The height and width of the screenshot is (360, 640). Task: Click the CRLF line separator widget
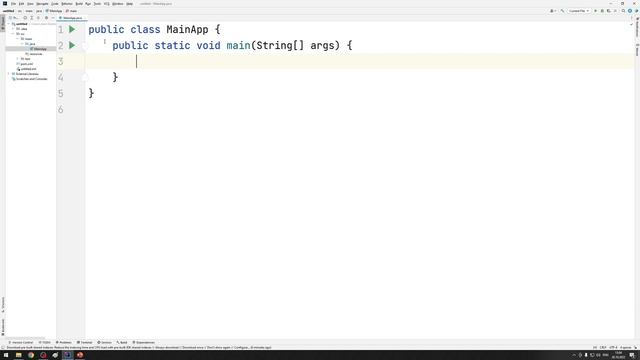(x=603, y=348)
